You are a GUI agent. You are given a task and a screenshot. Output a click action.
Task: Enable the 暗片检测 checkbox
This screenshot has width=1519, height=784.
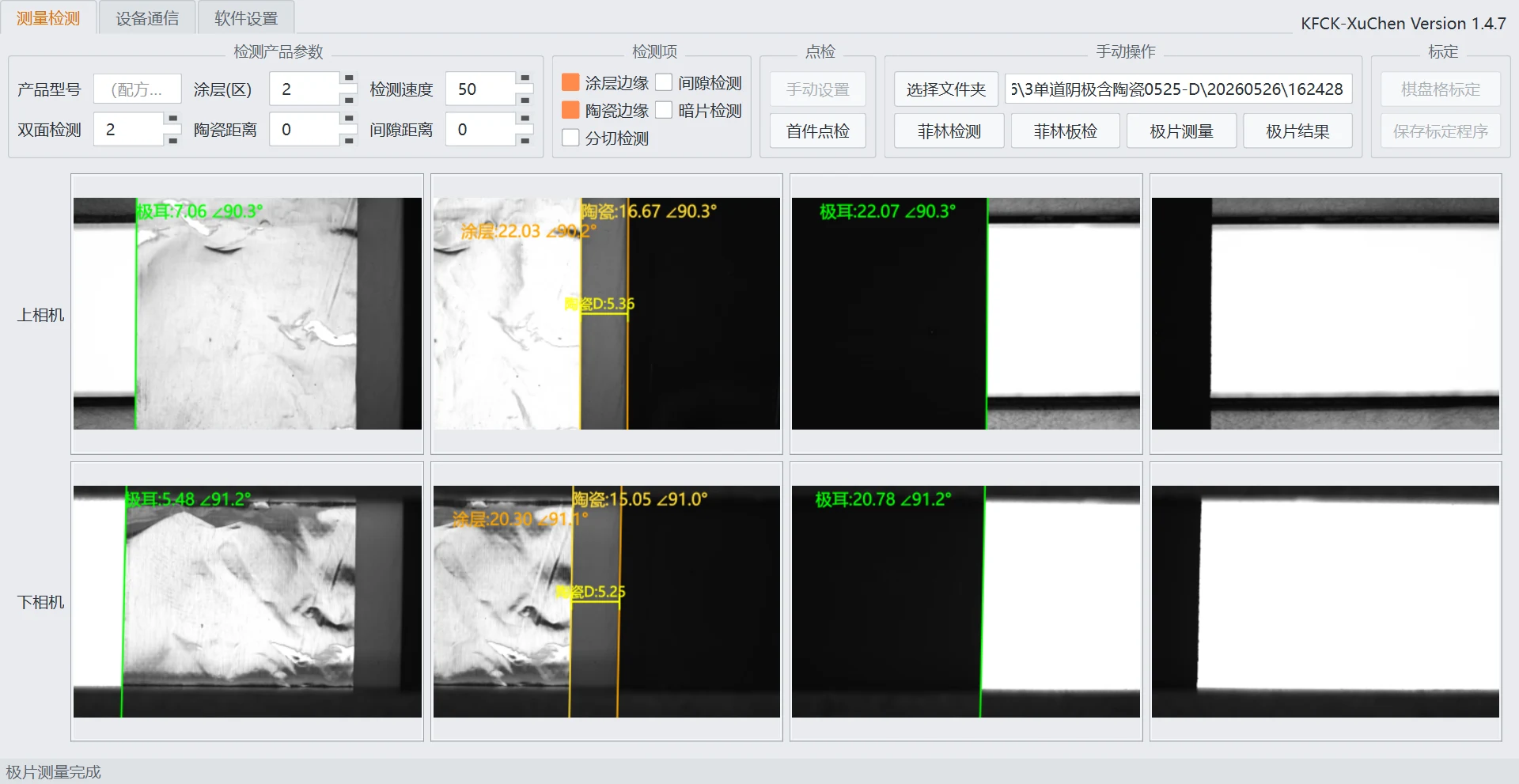click(664, 110)
